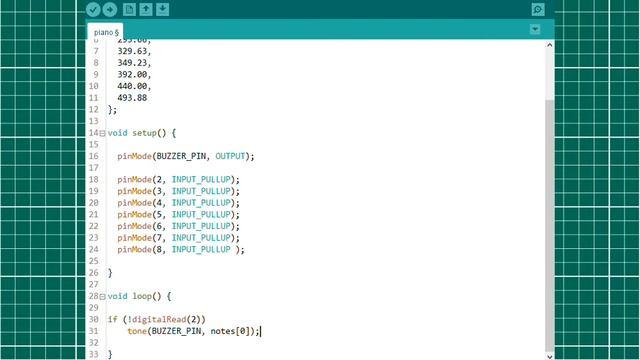Click the pinMode(4, INPUT_PULLUP) line
640x360 pixels.
178,203
